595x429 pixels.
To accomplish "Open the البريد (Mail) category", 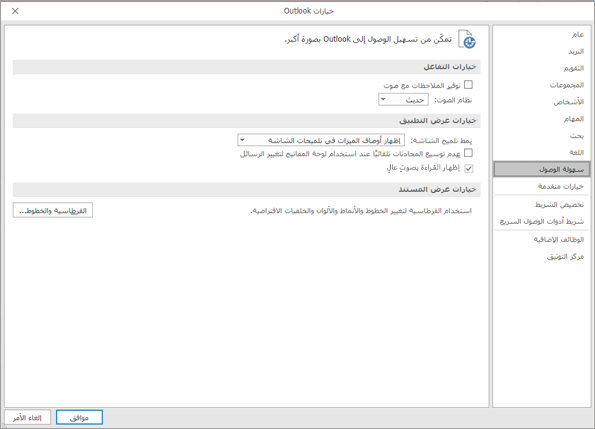I will 576,51.
